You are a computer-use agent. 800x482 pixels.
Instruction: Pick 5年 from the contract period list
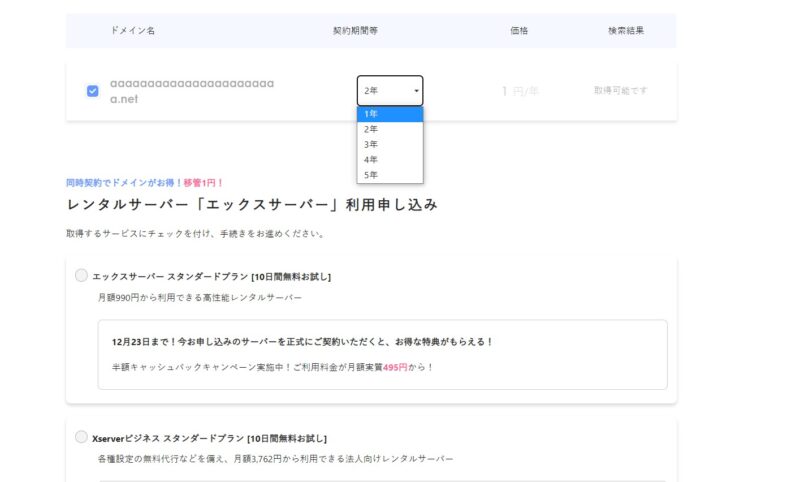click(x=390, y=175)
